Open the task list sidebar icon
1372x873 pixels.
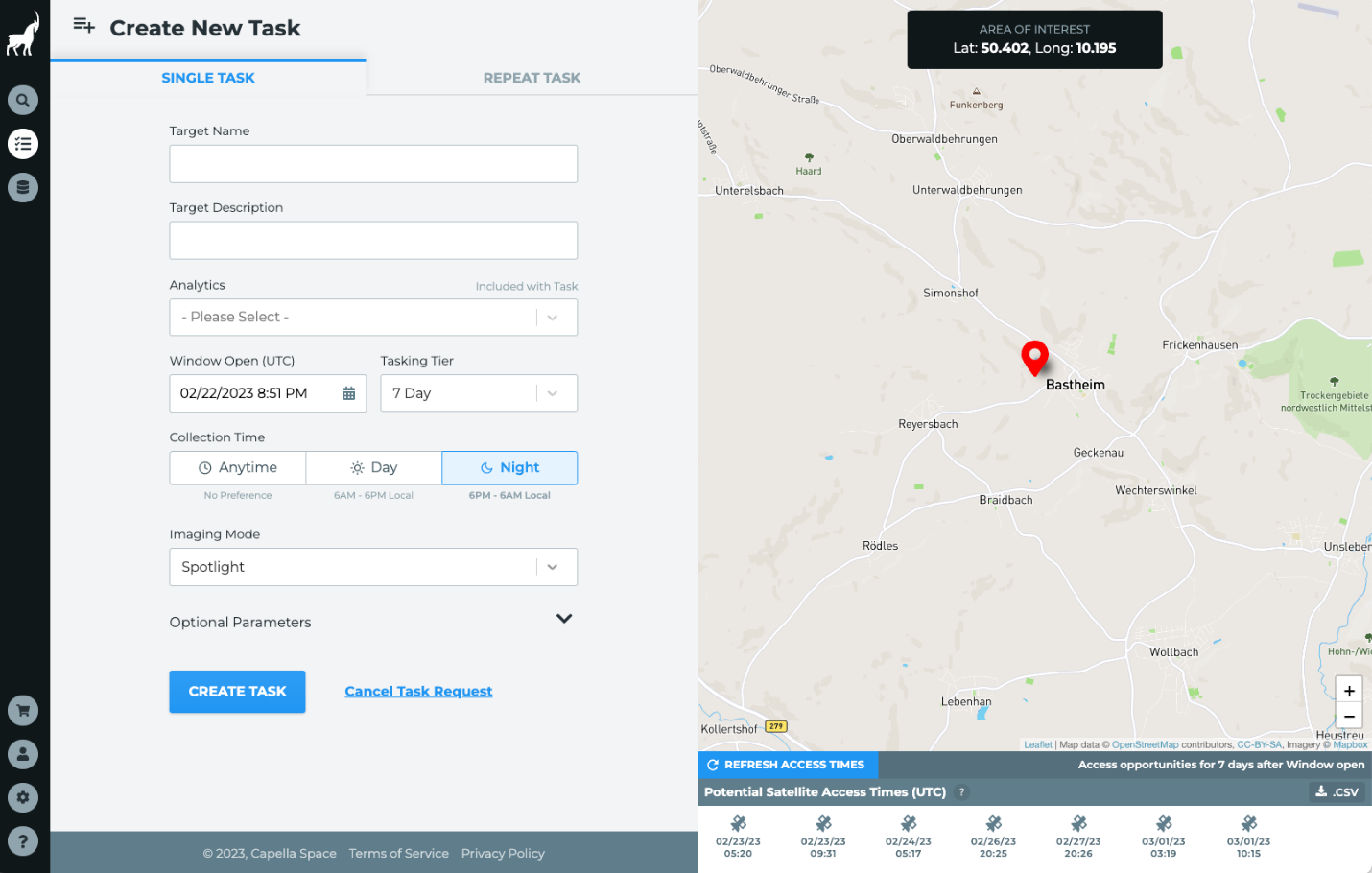point(23,144)
